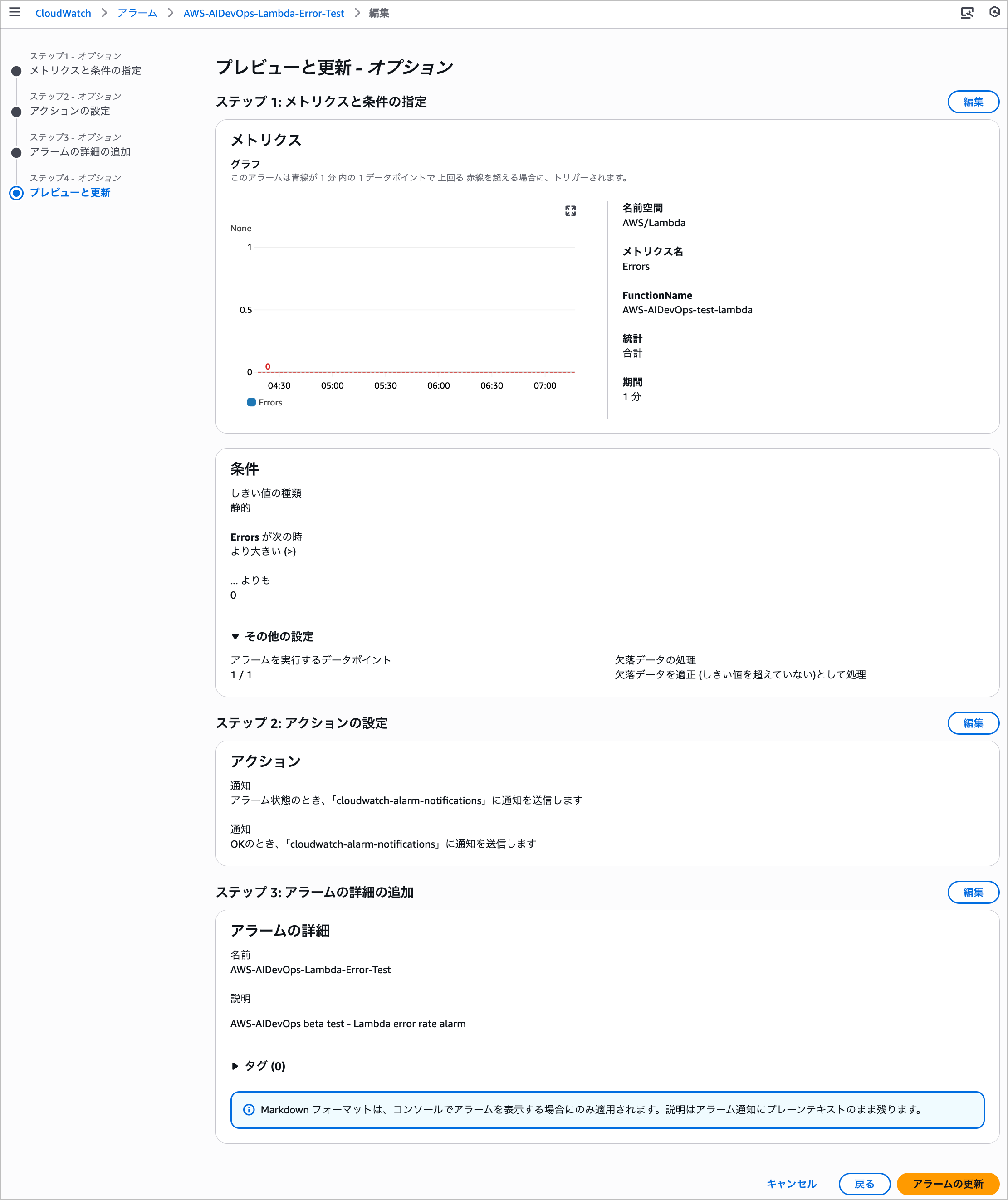Open the hamburger navigation menu
Screen dimensions: 1008x1200
(15, 12)
